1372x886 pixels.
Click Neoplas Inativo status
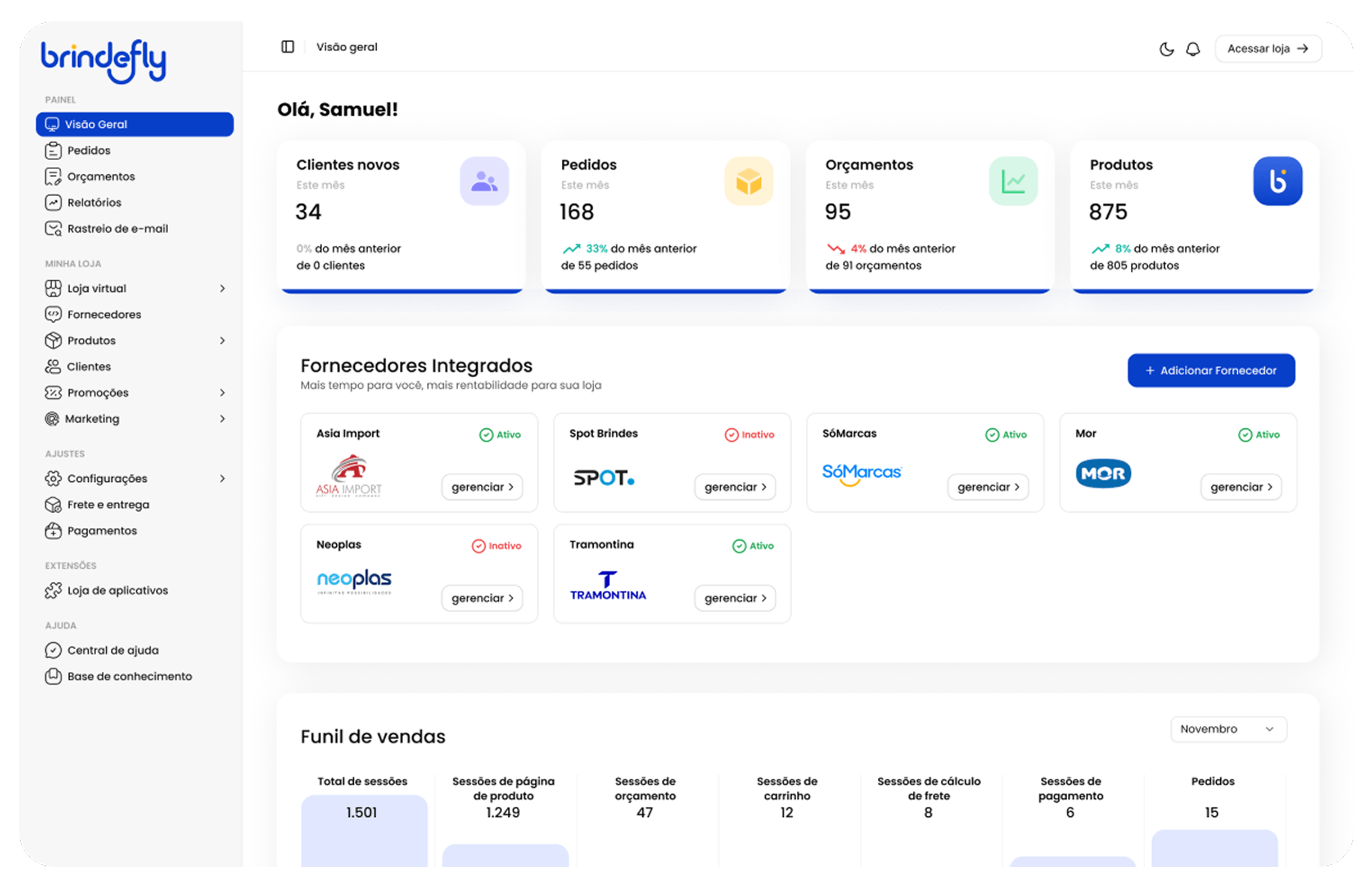click(x=497, y=546)
